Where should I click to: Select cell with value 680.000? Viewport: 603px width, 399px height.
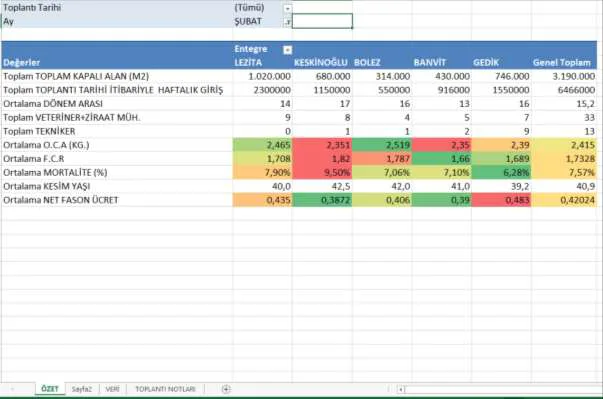(322, 76)
